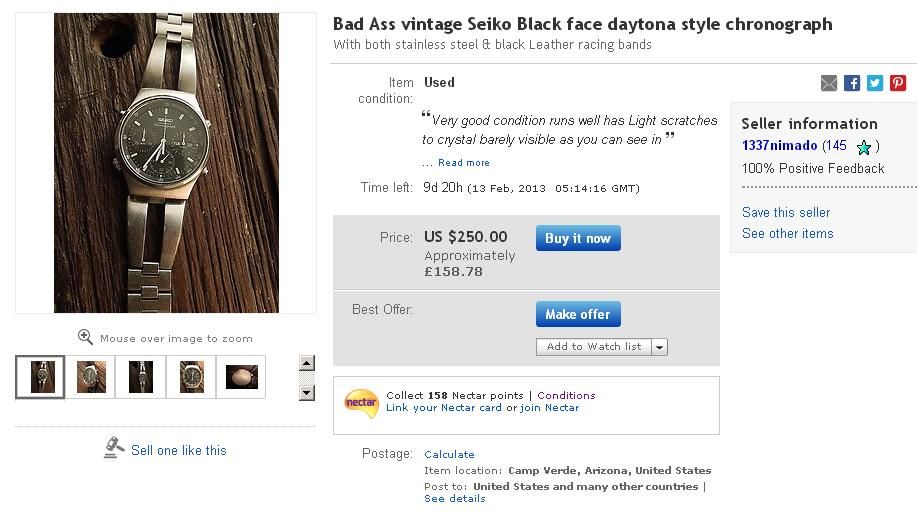Click the seller feedback star icon
The height and width of the screenshot is (515, 917).
click(x=864, y=147)
